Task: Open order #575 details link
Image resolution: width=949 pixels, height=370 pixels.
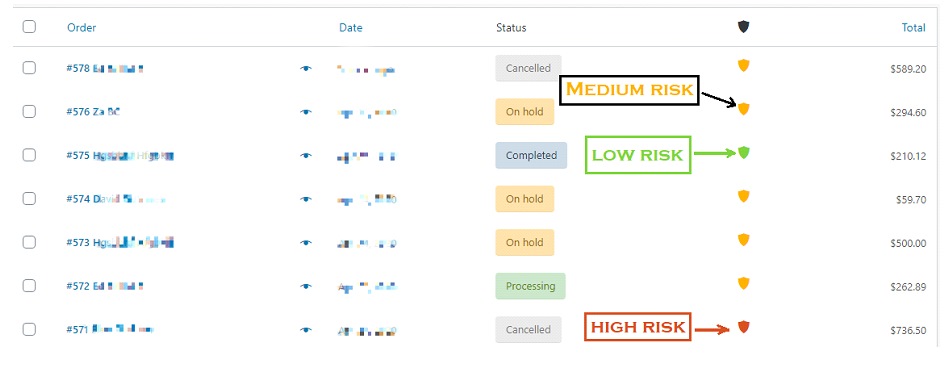Action: pos(120,156)
